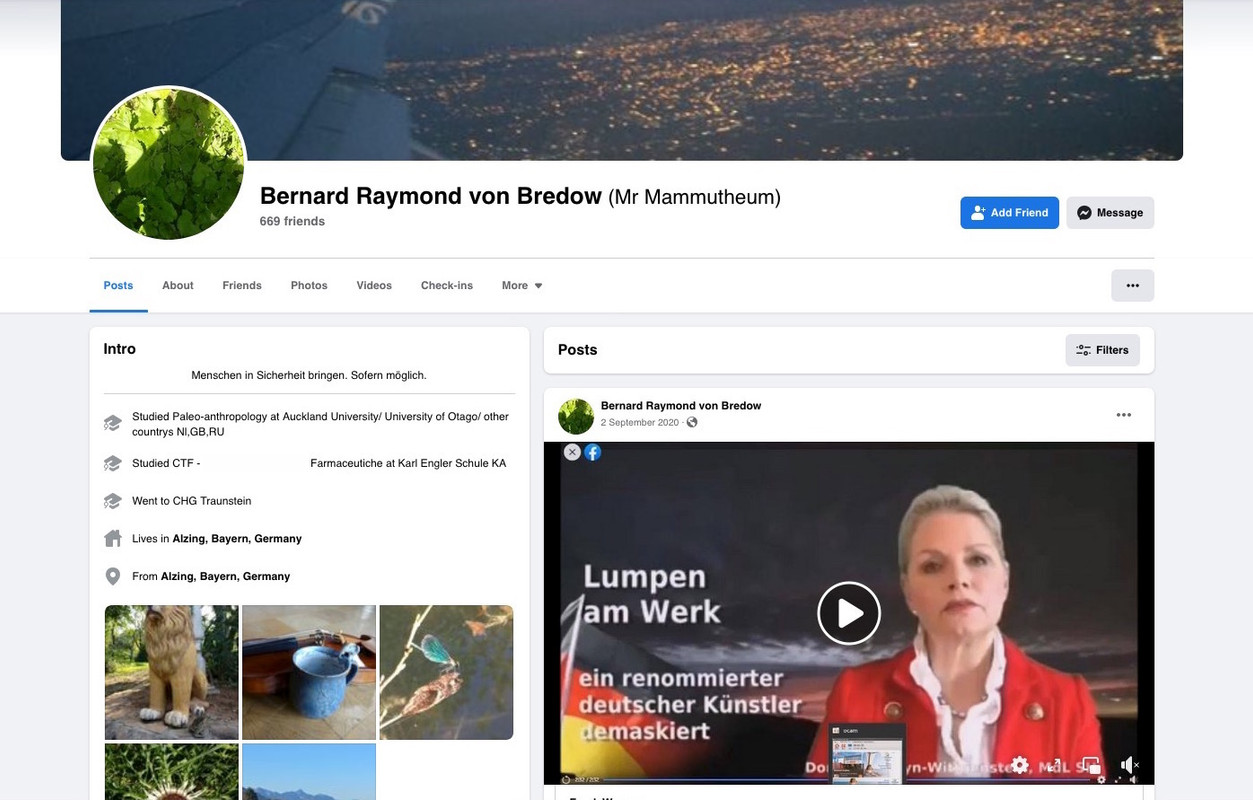
Task: Click 'Farmaceutiche at Karl Engler Schule KA'
Action: coord(408,463)
